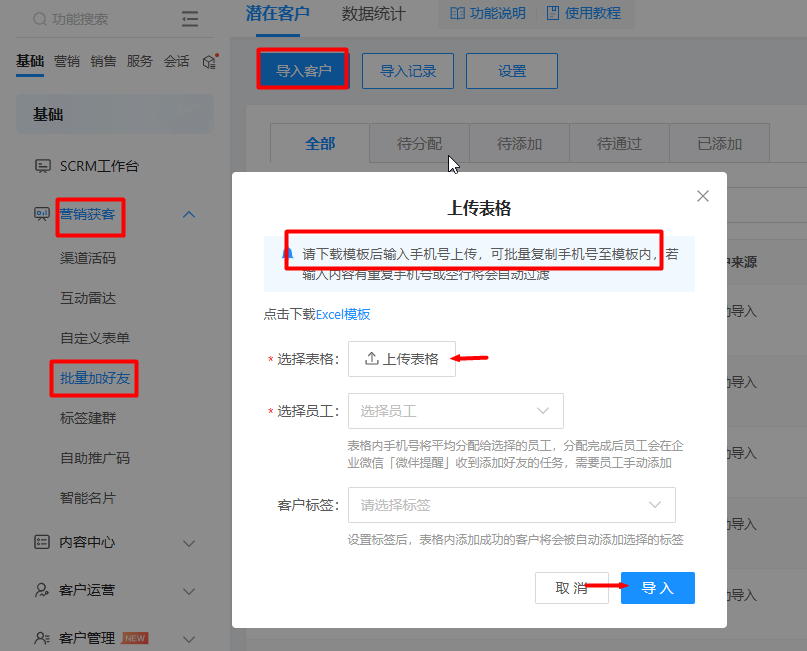Expand the 客户运营 section chevron
Screen dimensions: 807x651
point(189,590)
